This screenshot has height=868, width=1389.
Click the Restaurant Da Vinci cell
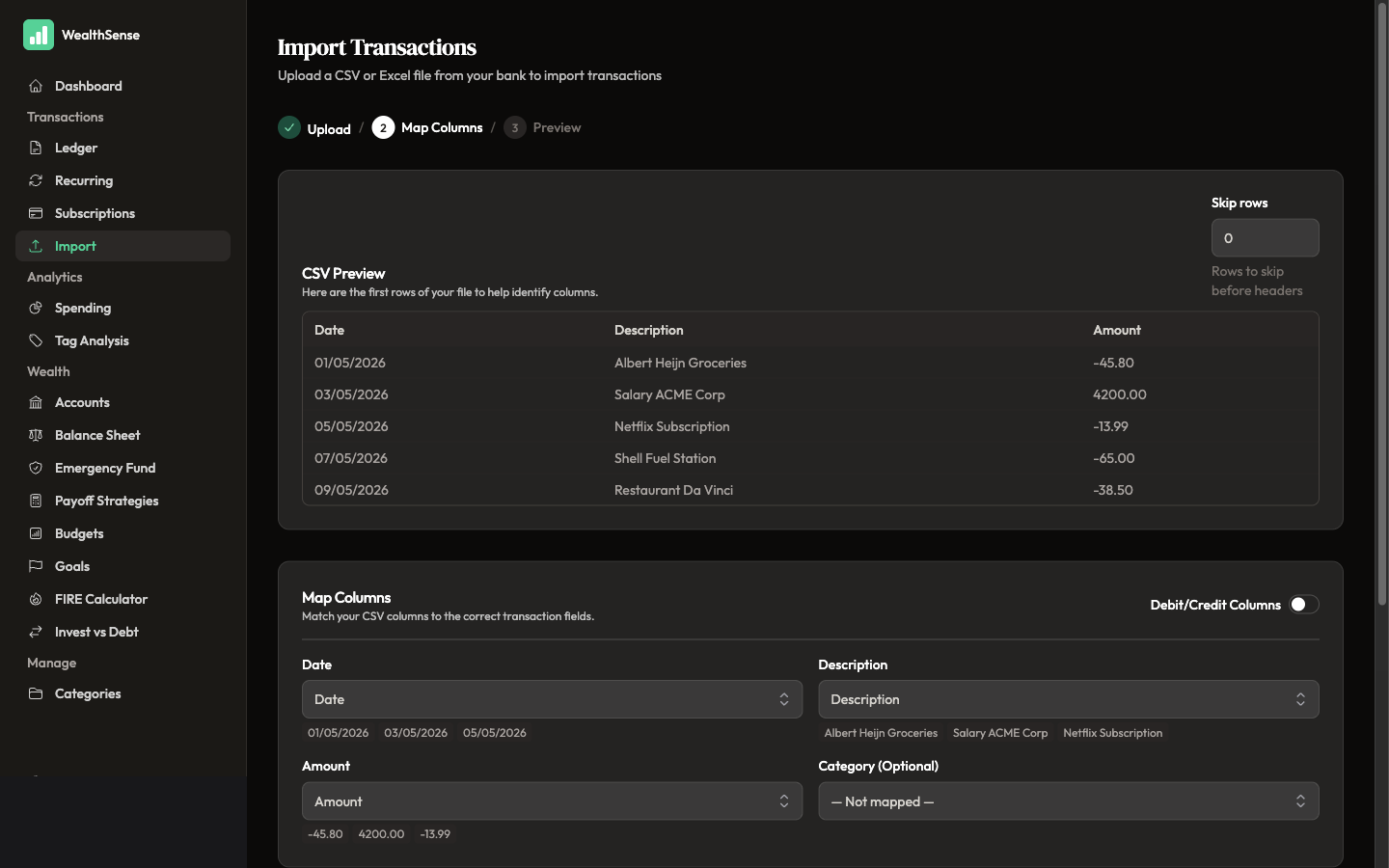click(673, 490)
